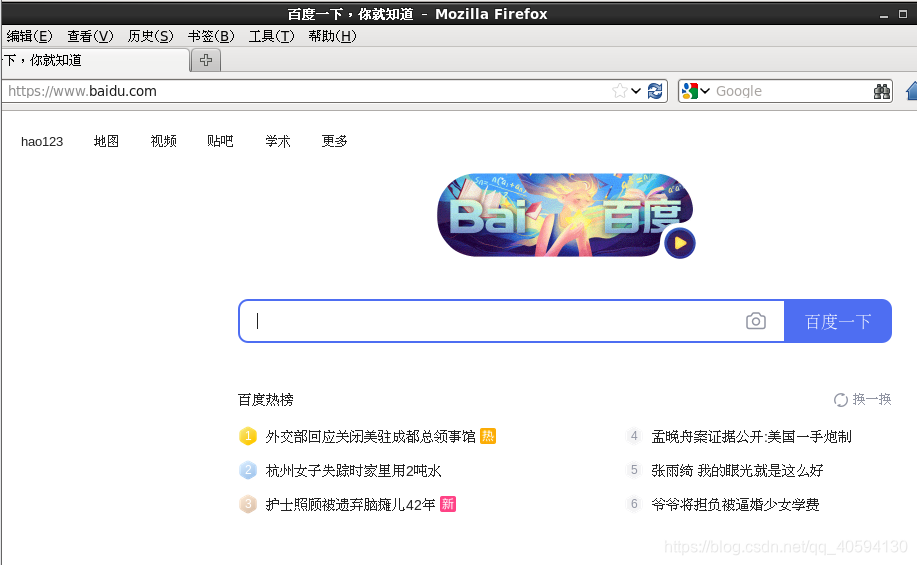Click the home icon beside the search box
The image size is (917, 565).
[912, 91]
